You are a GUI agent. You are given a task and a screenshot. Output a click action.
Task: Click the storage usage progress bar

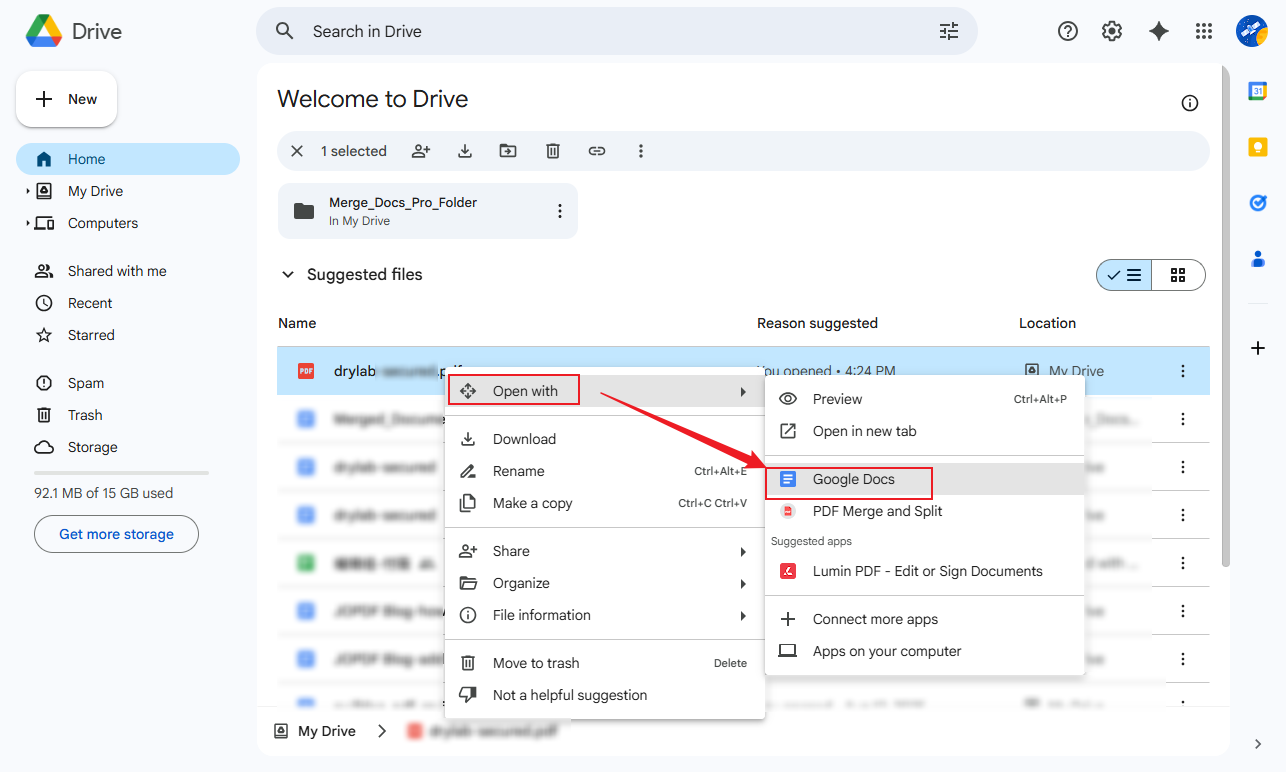click(x=121, y=472)
